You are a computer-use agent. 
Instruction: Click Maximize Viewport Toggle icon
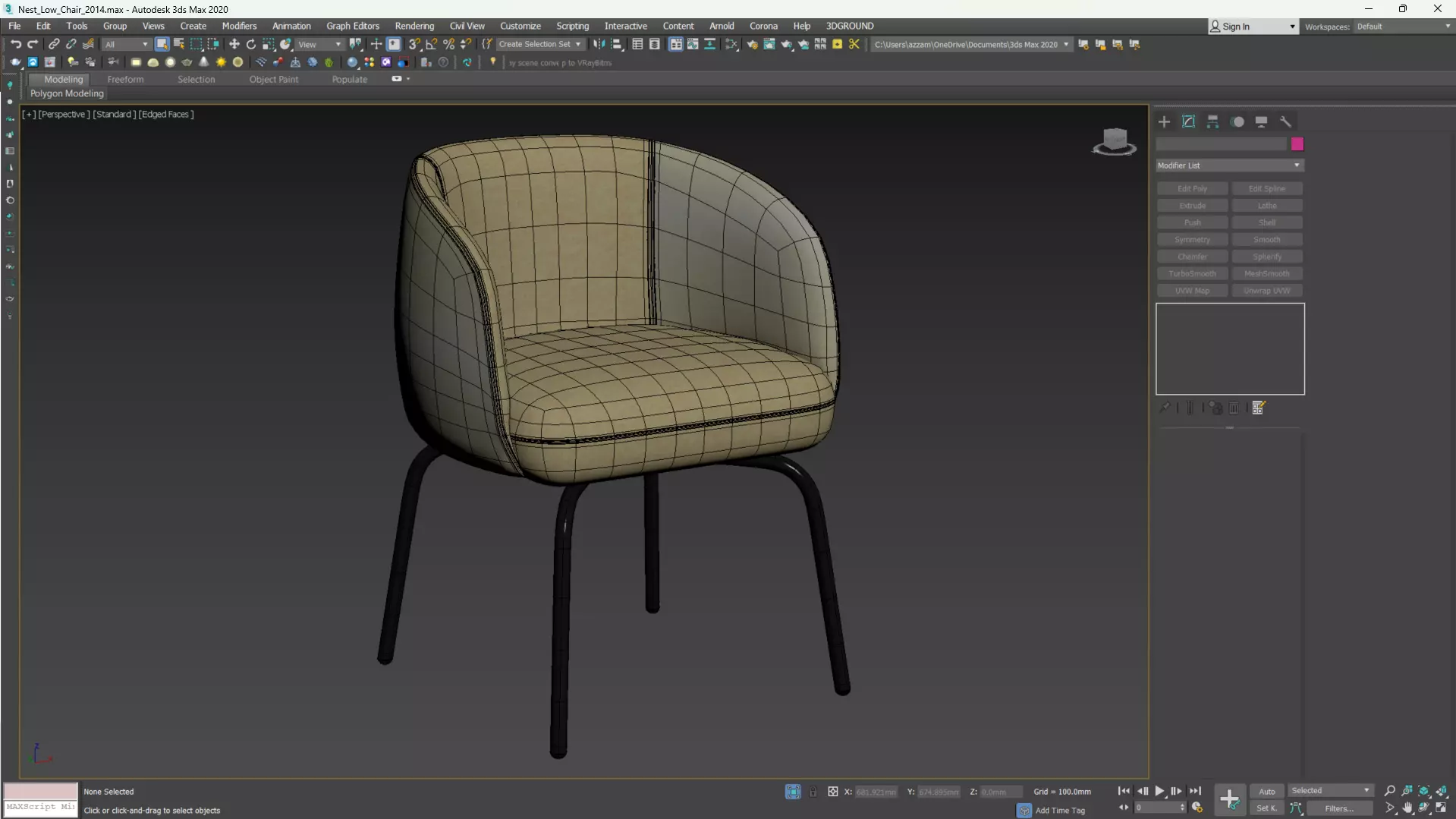tap(1442, 808)
